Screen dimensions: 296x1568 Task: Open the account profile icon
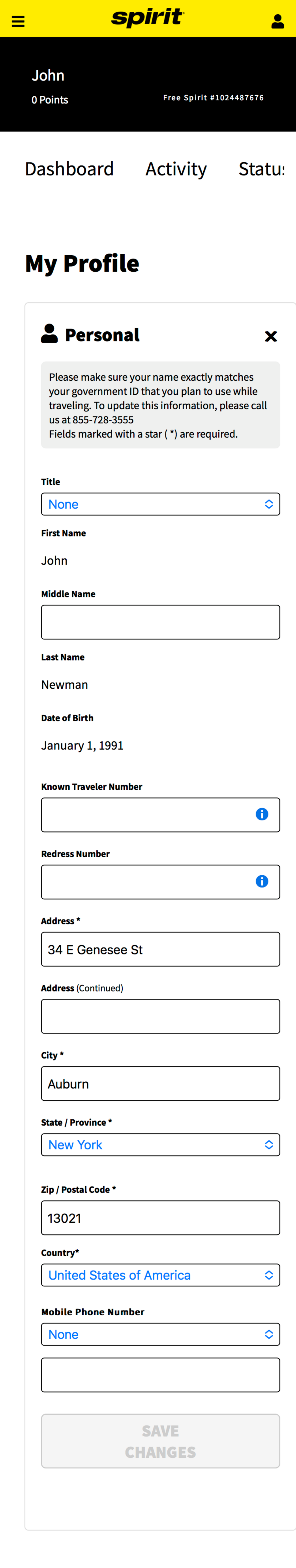pos(277,22)
